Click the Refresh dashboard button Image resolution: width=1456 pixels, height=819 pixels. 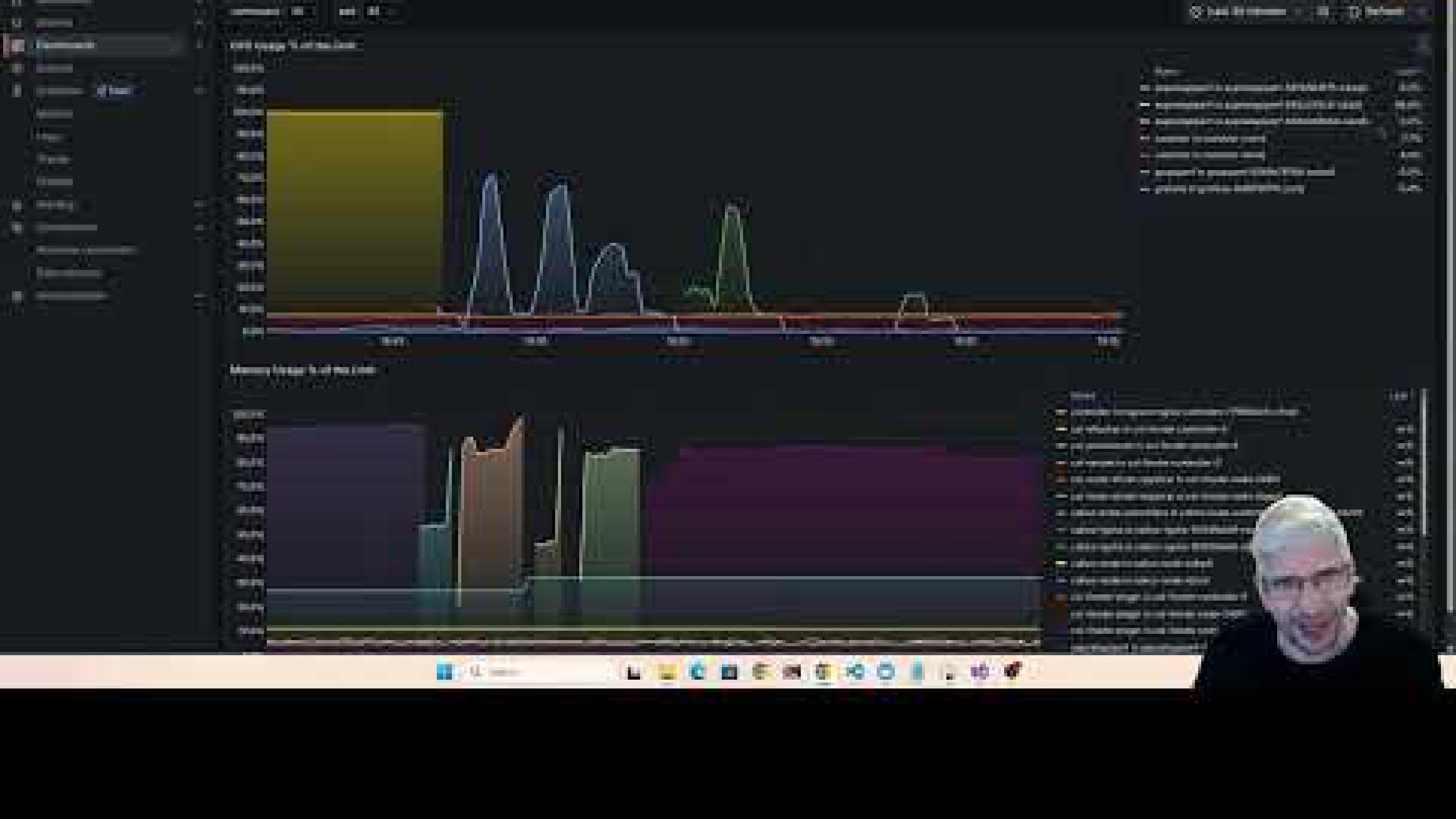coord(1377,12)
